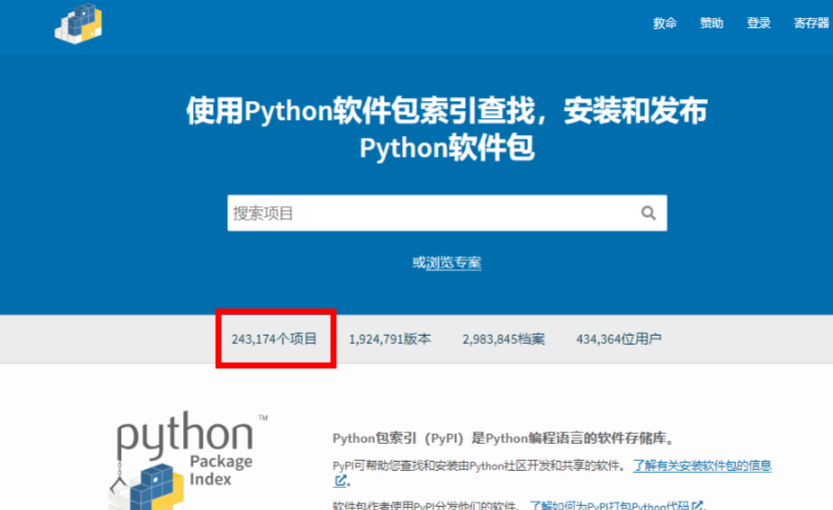Open the 救命 help menu item
The width and height of the screenshot is (833, 510).
[x=665, y=23]
